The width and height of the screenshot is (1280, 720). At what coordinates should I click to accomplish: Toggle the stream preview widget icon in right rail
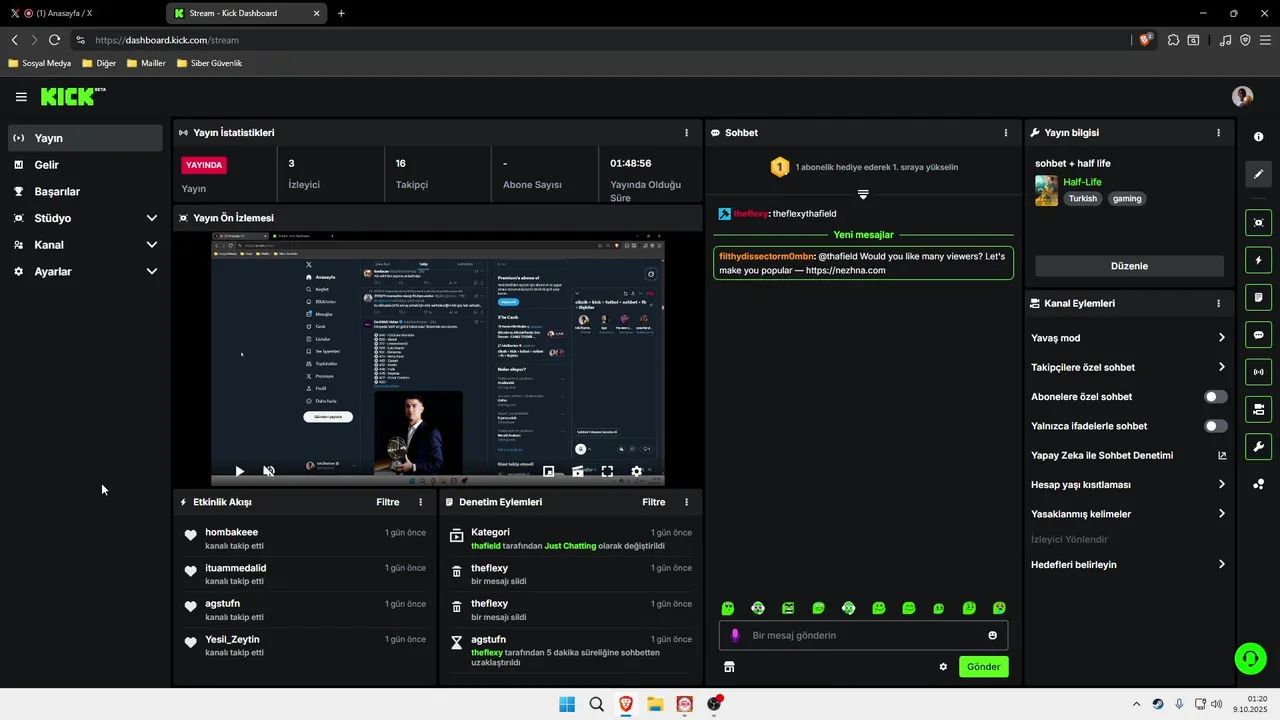pos(1259,223)
